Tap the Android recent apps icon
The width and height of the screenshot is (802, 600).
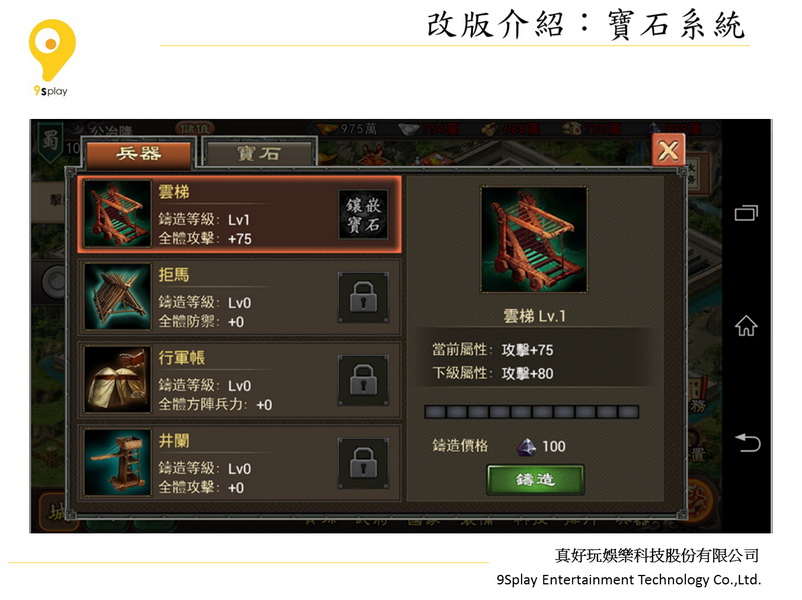[746, 213]
